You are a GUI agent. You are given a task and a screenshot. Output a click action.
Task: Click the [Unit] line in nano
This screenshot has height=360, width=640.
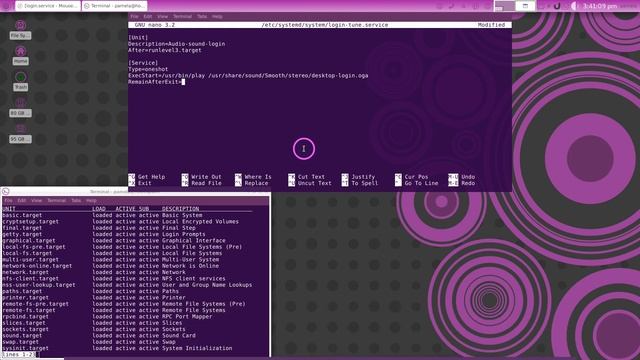pos(138,38)
